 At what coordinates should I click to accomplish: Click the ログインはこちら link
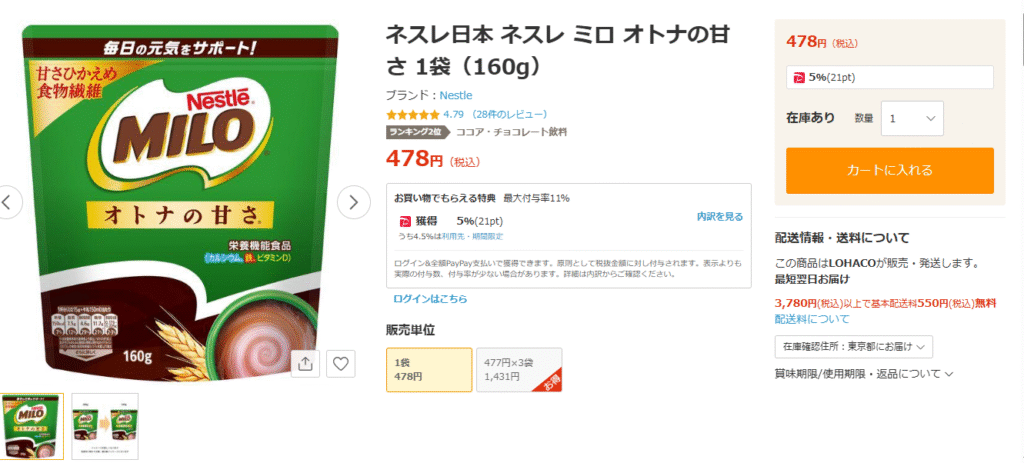point(430,299)
